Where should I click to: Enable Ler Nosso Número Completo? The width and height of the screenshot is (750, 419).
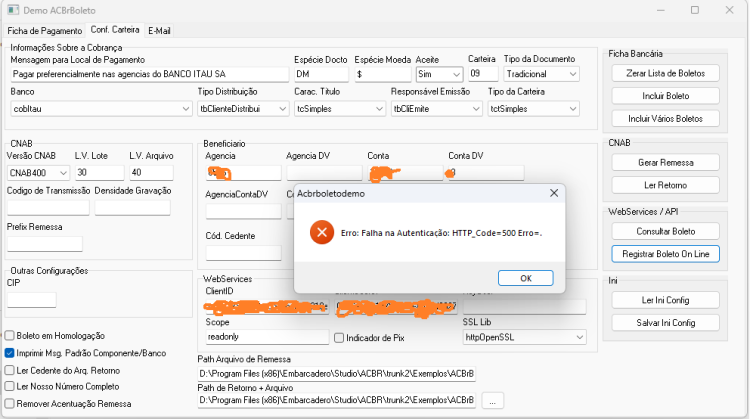[10, 386]
